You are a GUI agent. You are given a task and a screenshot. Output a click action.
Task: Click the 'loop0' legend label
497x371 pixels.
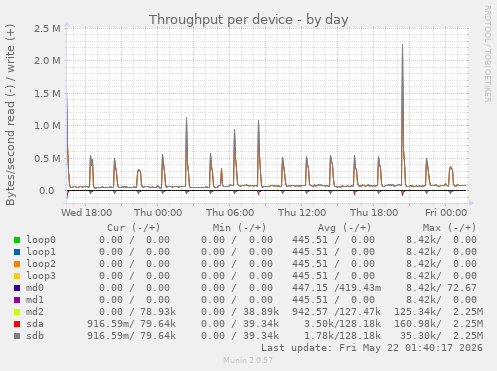click(x=41, y=240)
